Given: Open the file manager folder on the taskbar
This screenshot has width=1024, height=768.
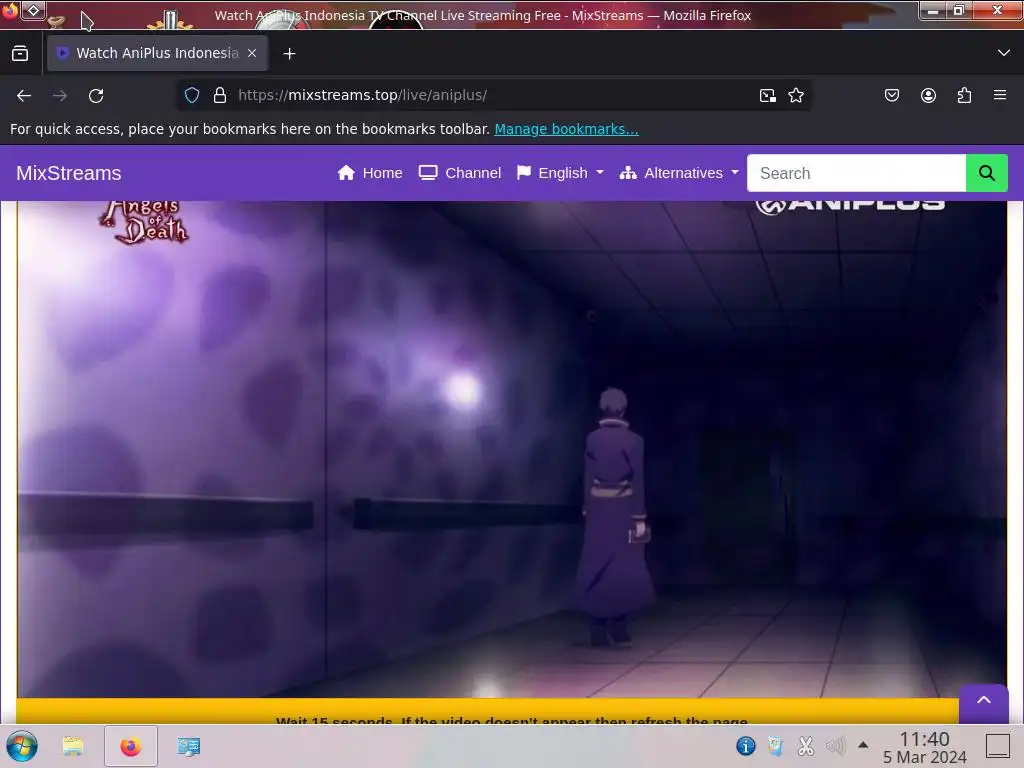Looking at the screenshot, I should (73, 746).
